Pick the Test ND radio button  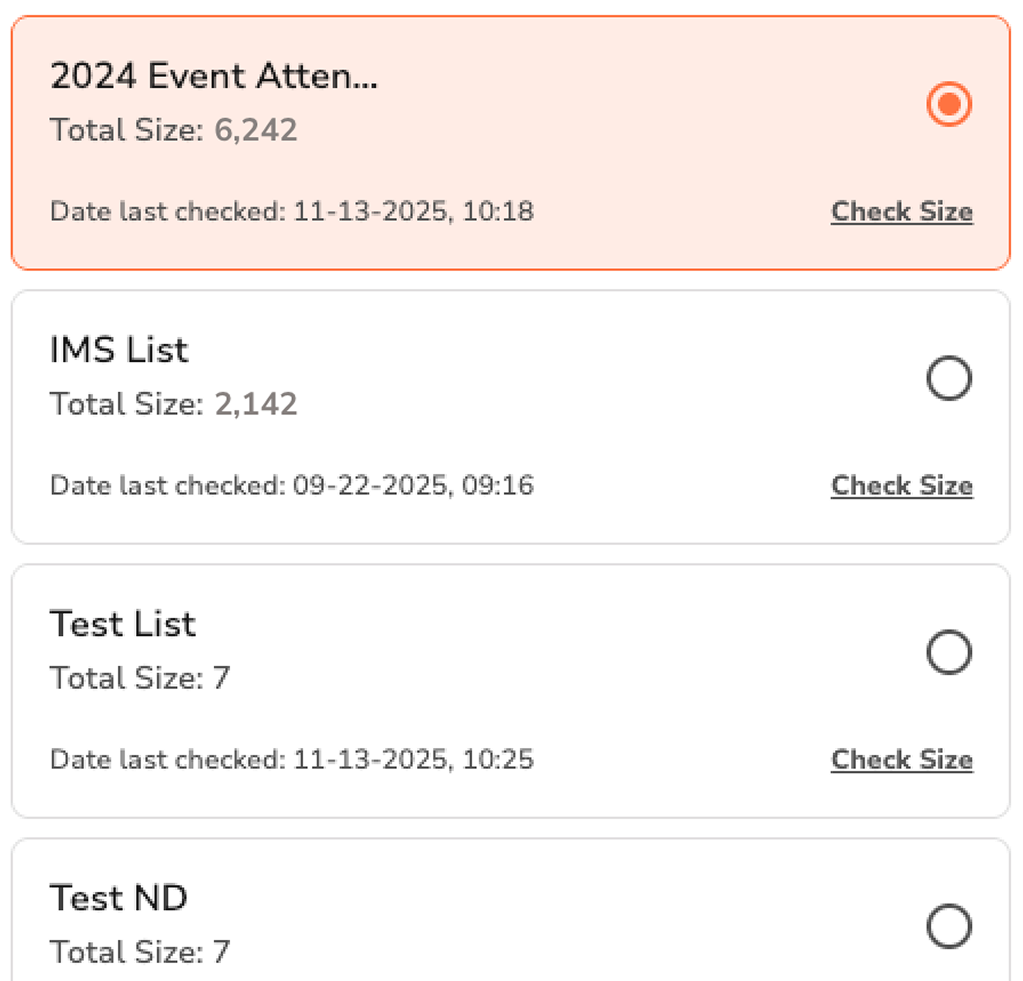coord(948,926)
